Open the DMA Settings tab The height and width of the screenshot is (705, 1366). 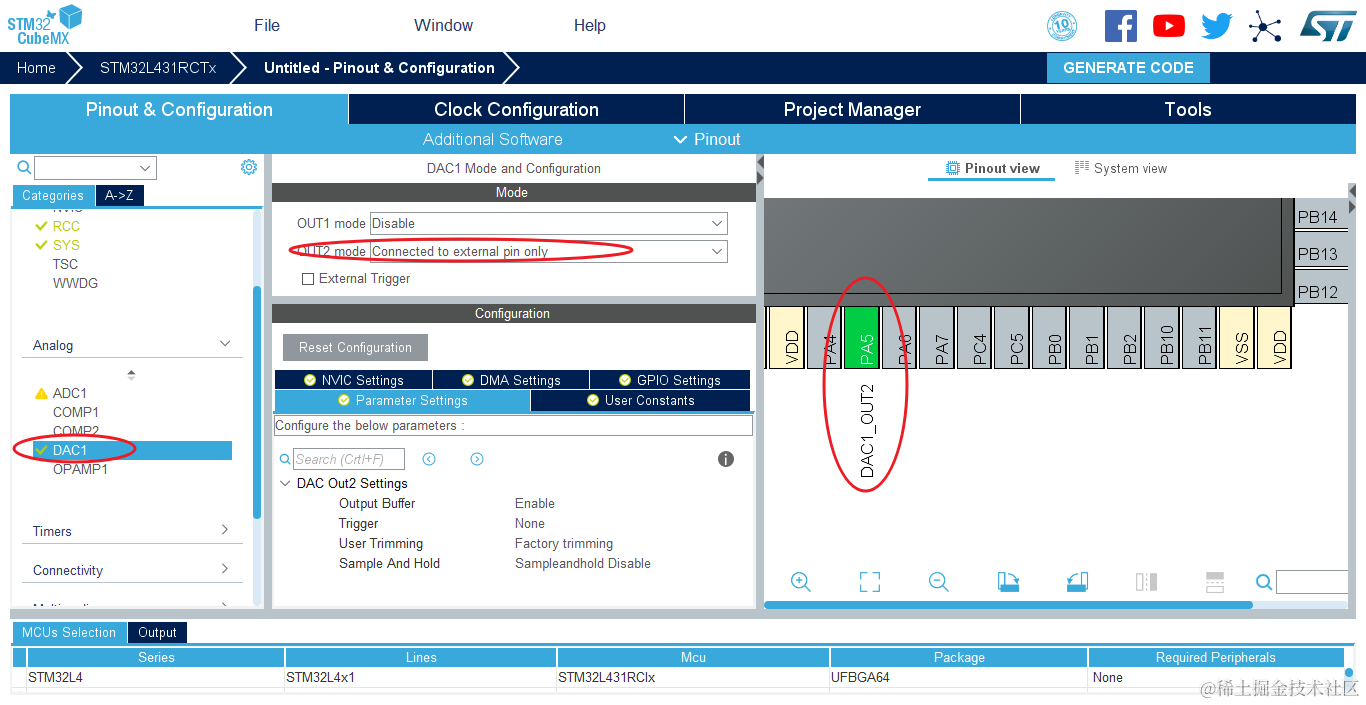511,380
